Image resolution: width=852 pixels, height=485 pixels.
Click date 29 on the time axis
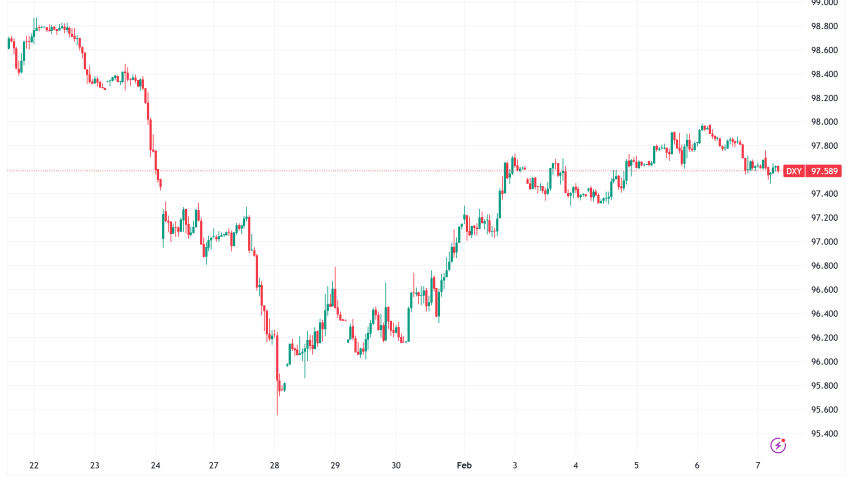[336, 466]
